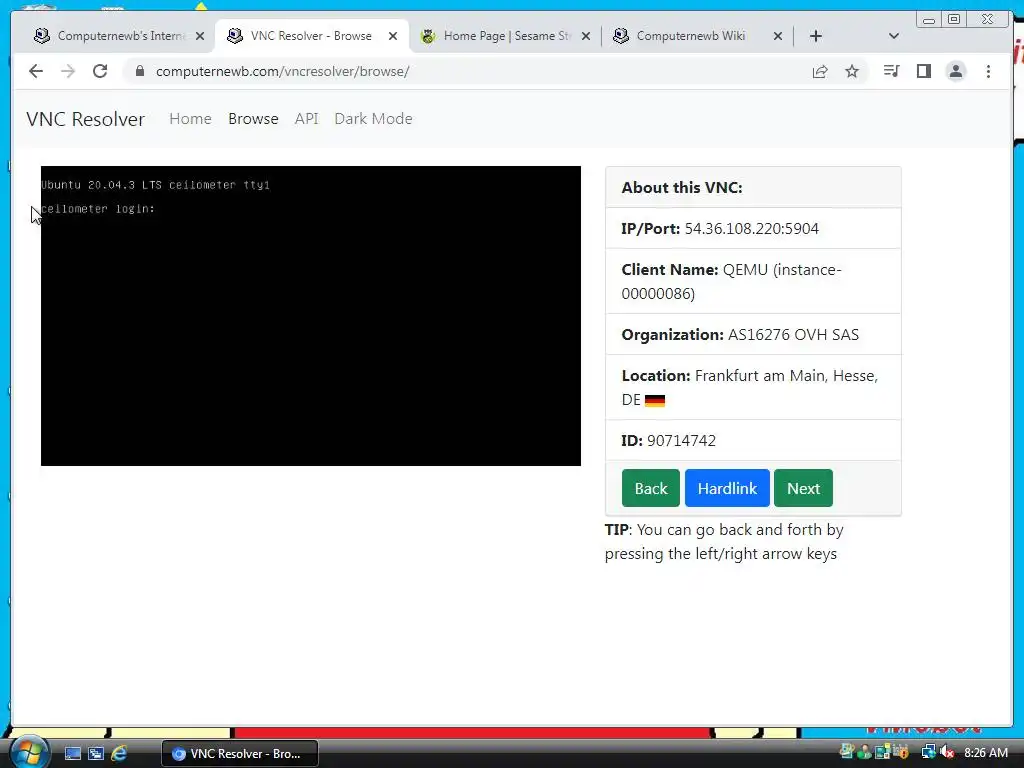Click the ID value 90714742

pos(681,441)
